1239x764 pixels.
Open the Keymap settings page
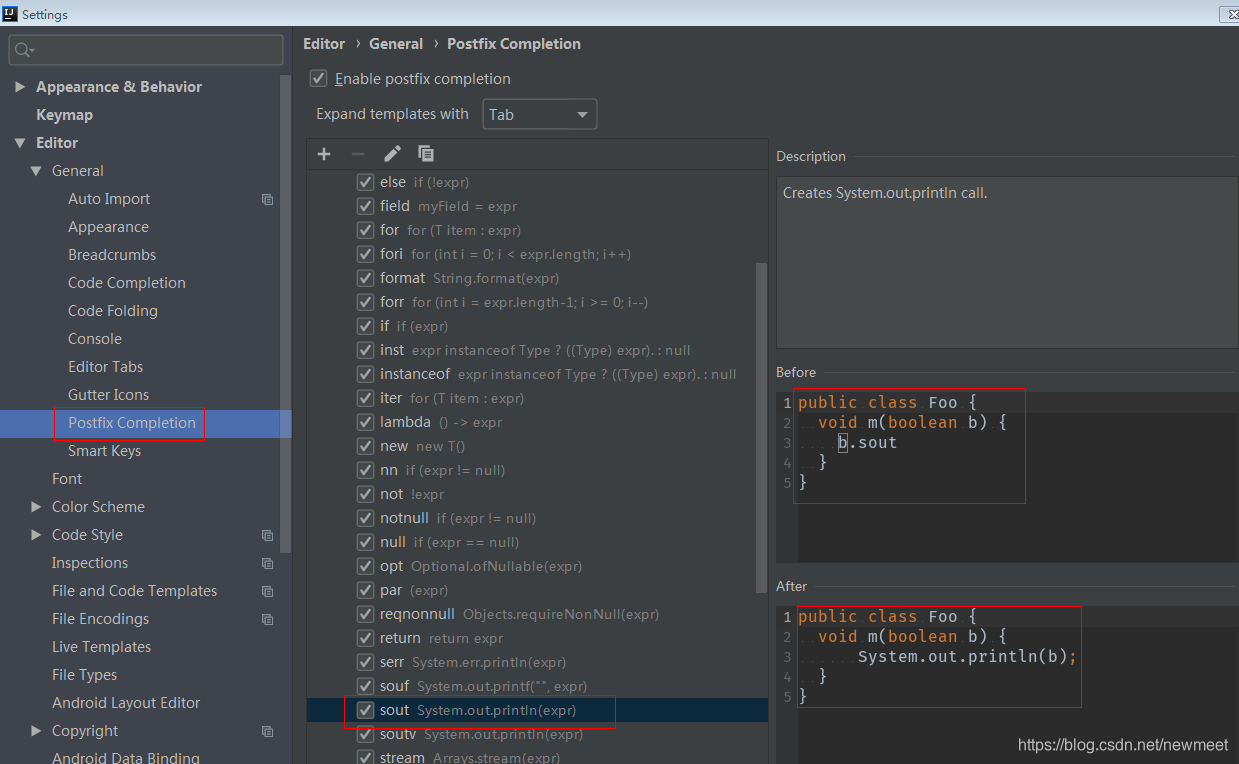[64, 115]
